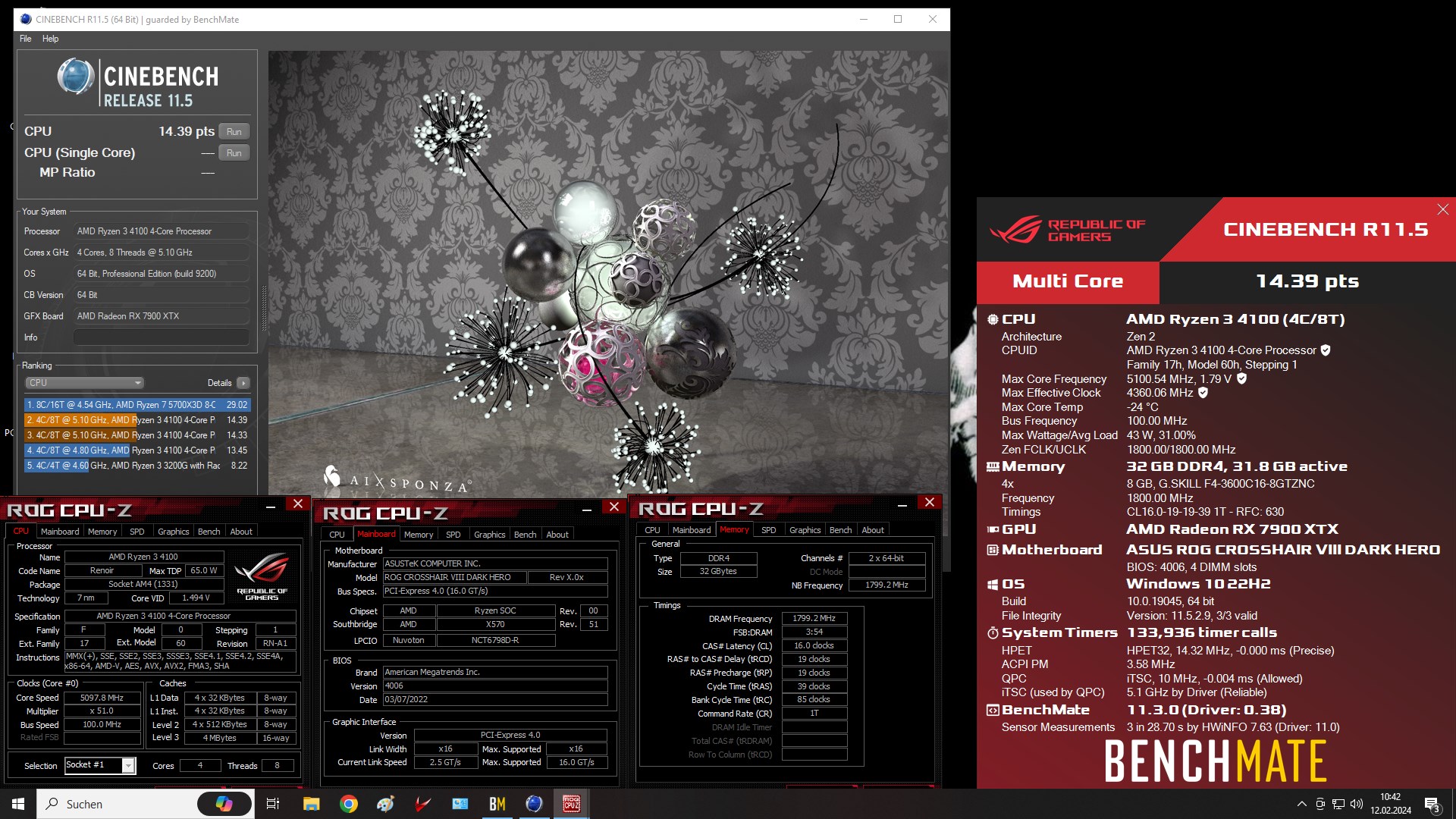This screenshot has width=1456, height=819.
Task: Open the File menu in Cinebench
Action: coord(25,39)
